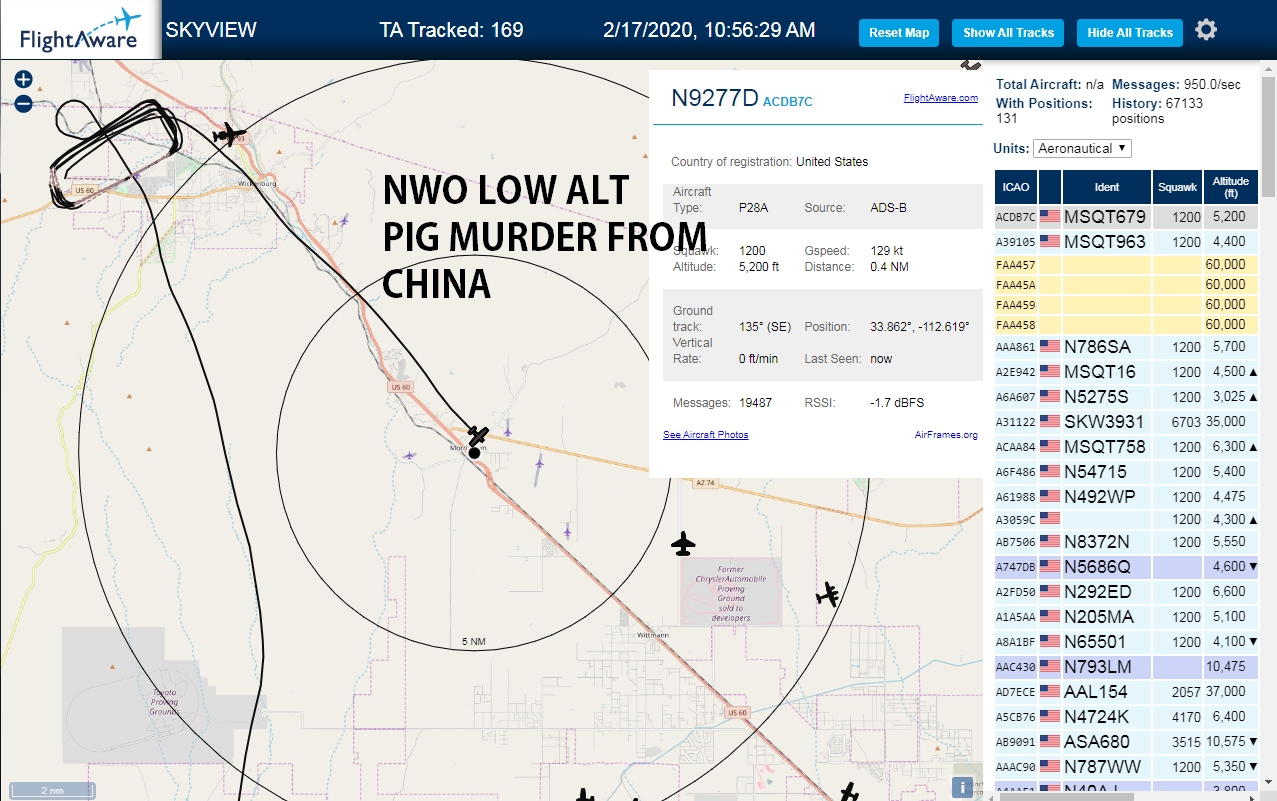
Task: Select N5275S aircraft row
Action: [x=1127, y=396]
